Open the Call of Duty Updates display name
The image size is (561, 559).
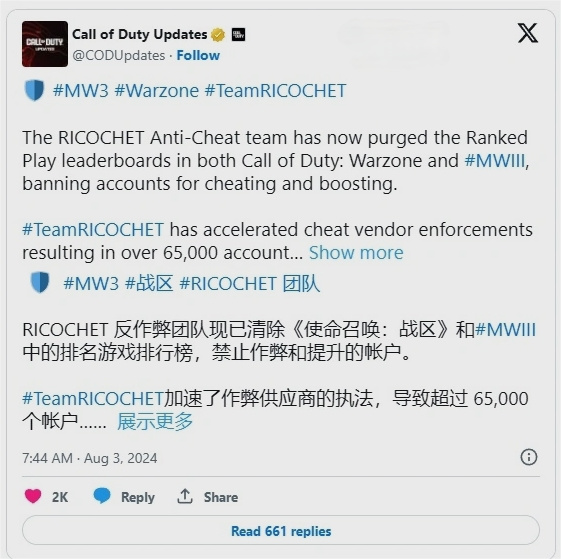click(x=140, y=34)
